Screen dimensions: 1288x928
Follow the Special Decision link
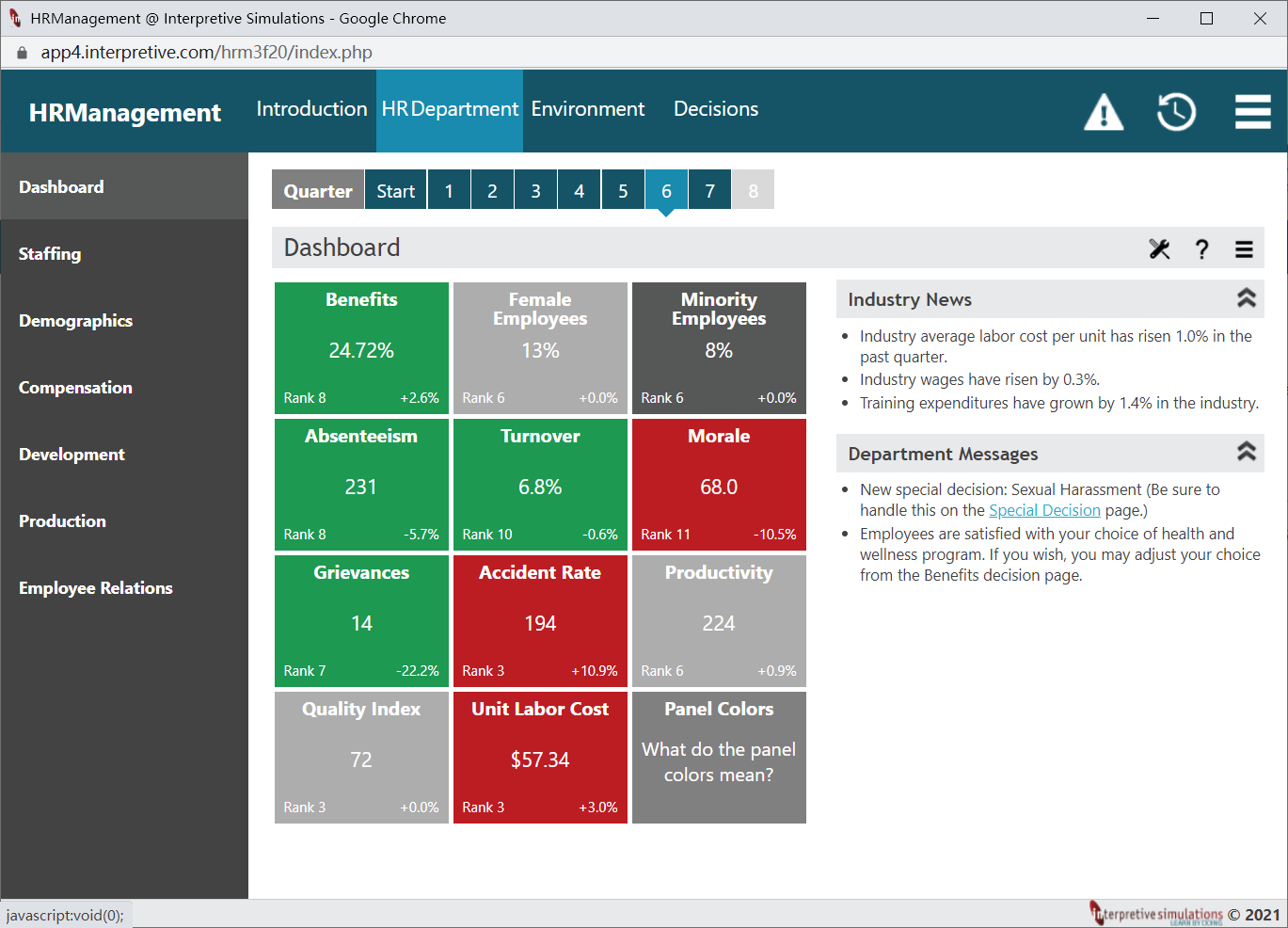(x=1044, y=510)
